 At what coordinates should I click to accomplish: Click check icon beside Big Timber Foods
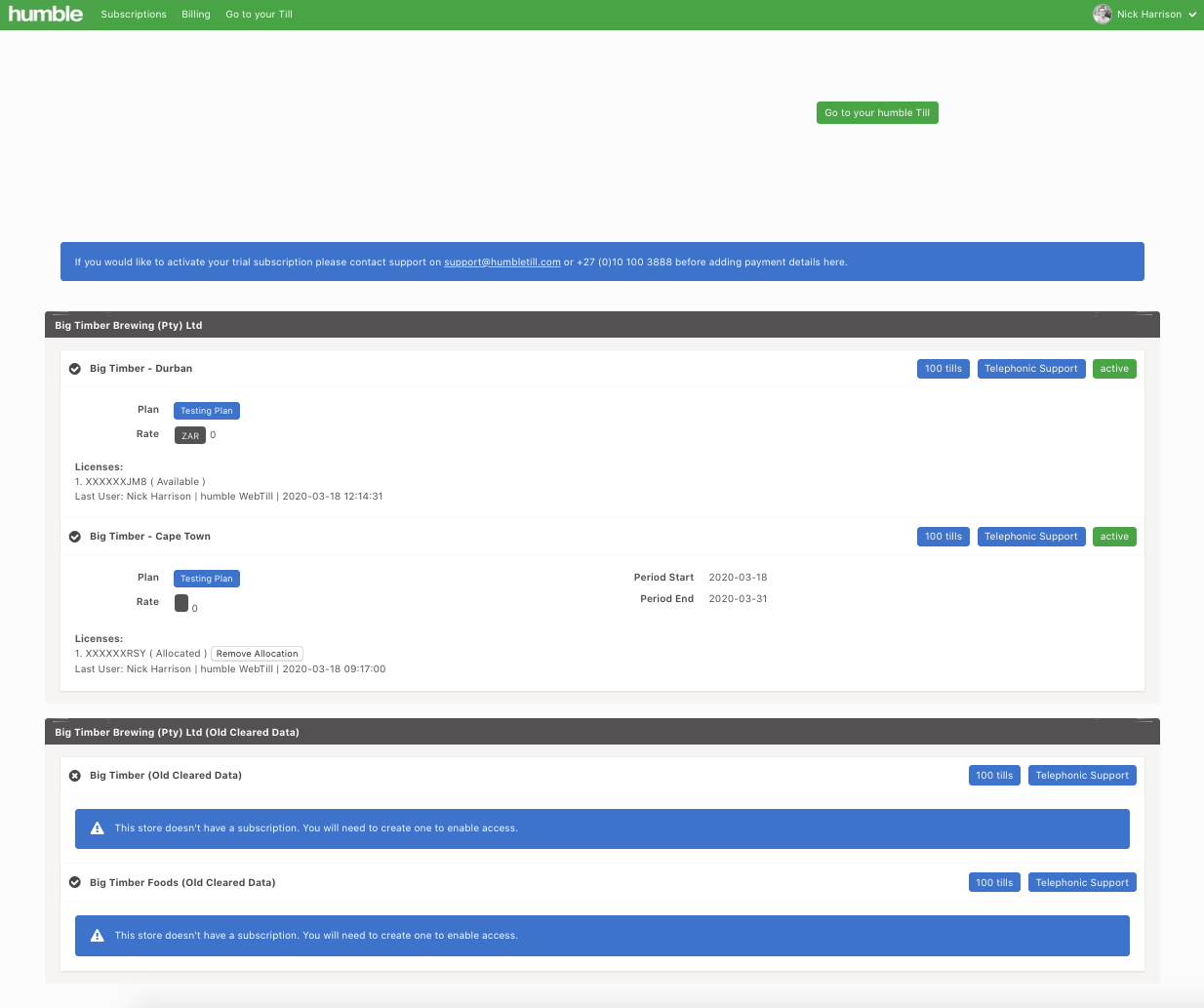tap(75, 883)
